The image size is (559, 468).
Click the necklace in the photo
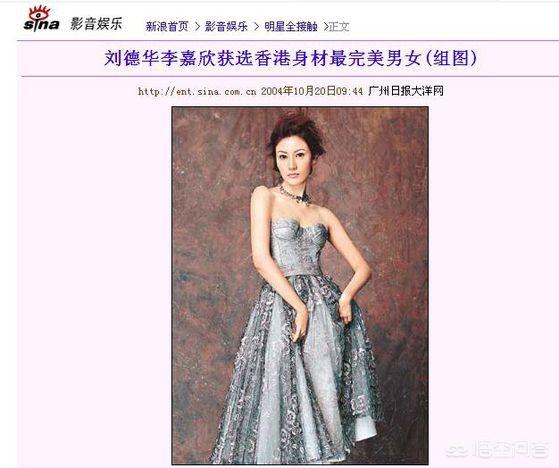tap(294, 196)
